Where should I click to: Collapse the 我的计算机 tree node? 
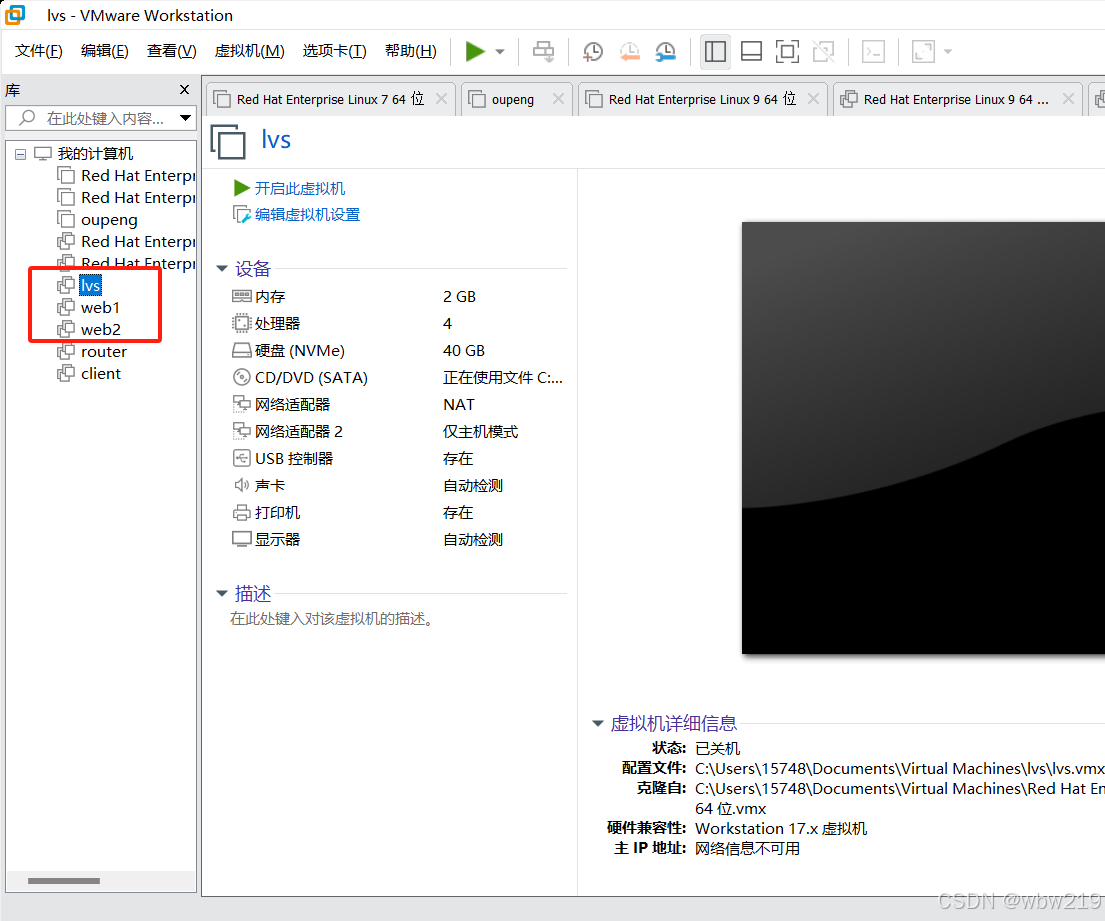pos(20,154)
